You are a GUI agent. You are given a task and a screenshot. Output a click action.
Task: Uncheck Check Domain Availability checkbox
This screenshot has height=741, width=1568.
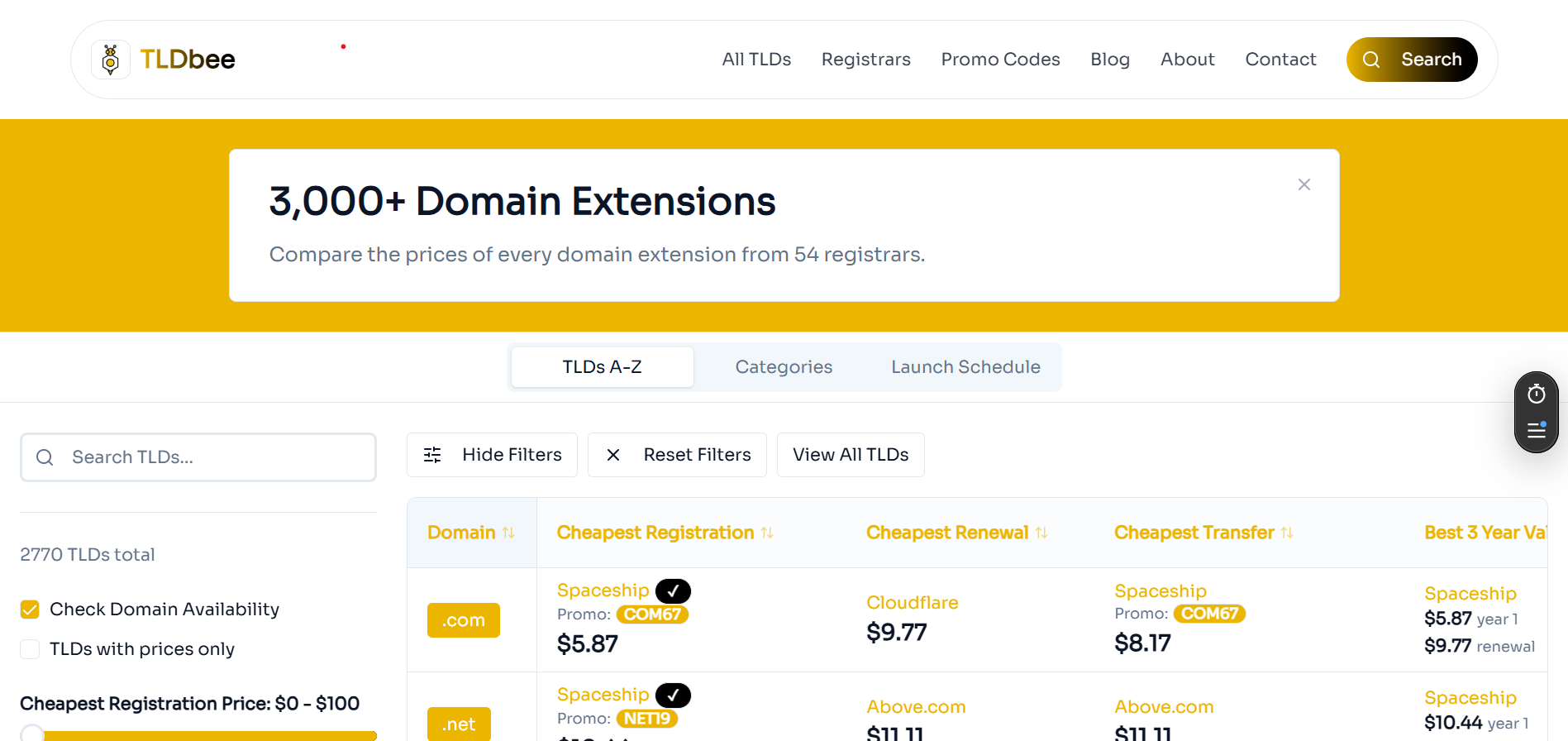pos(31,610)
